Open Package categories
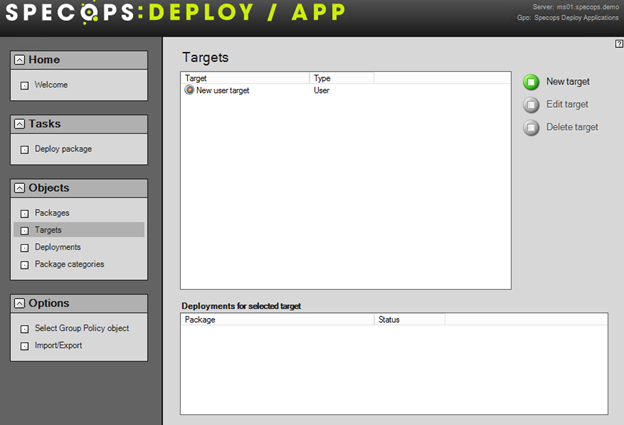 tap(69, 264)
